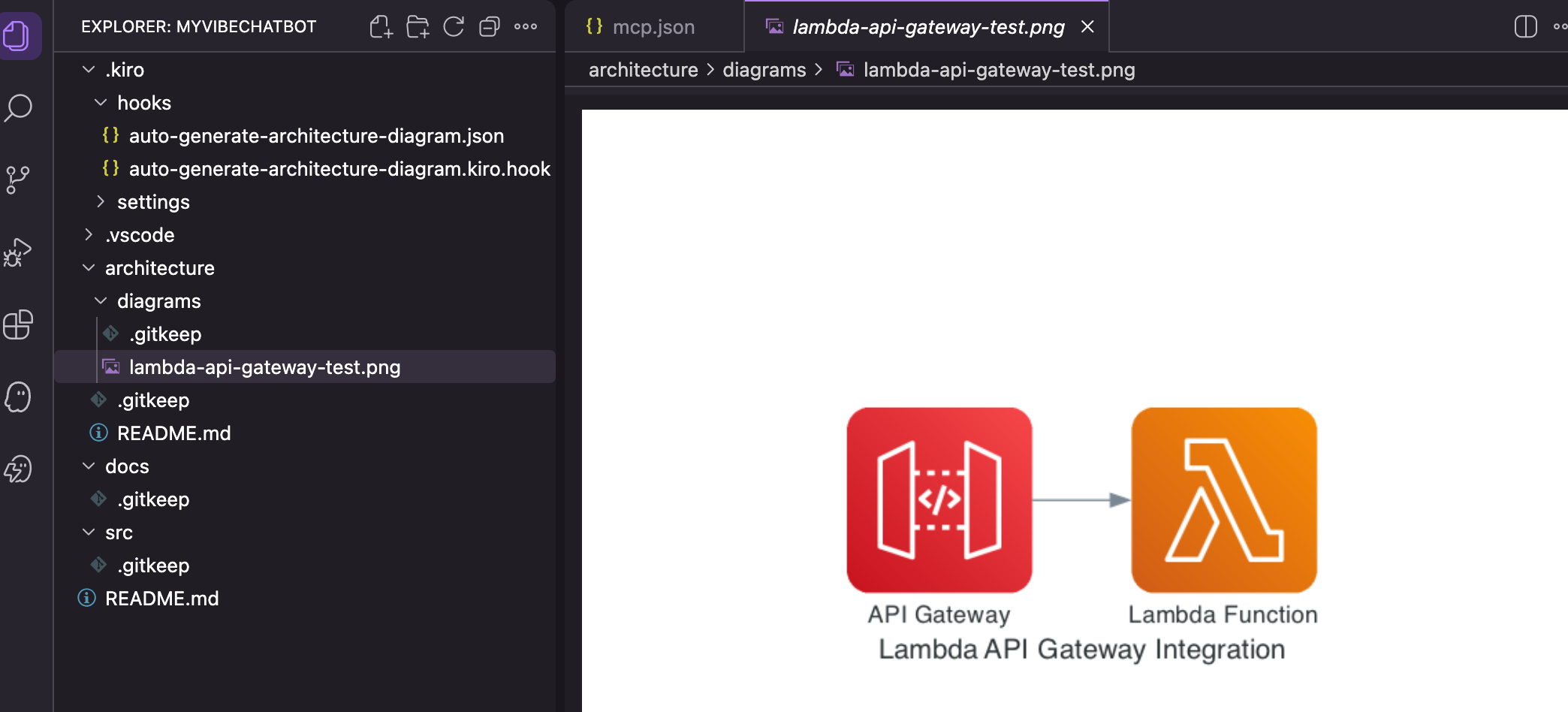This screenshot has width=1568, height=712.
Task: Open the Search view in activity bar
Action: 19,107
